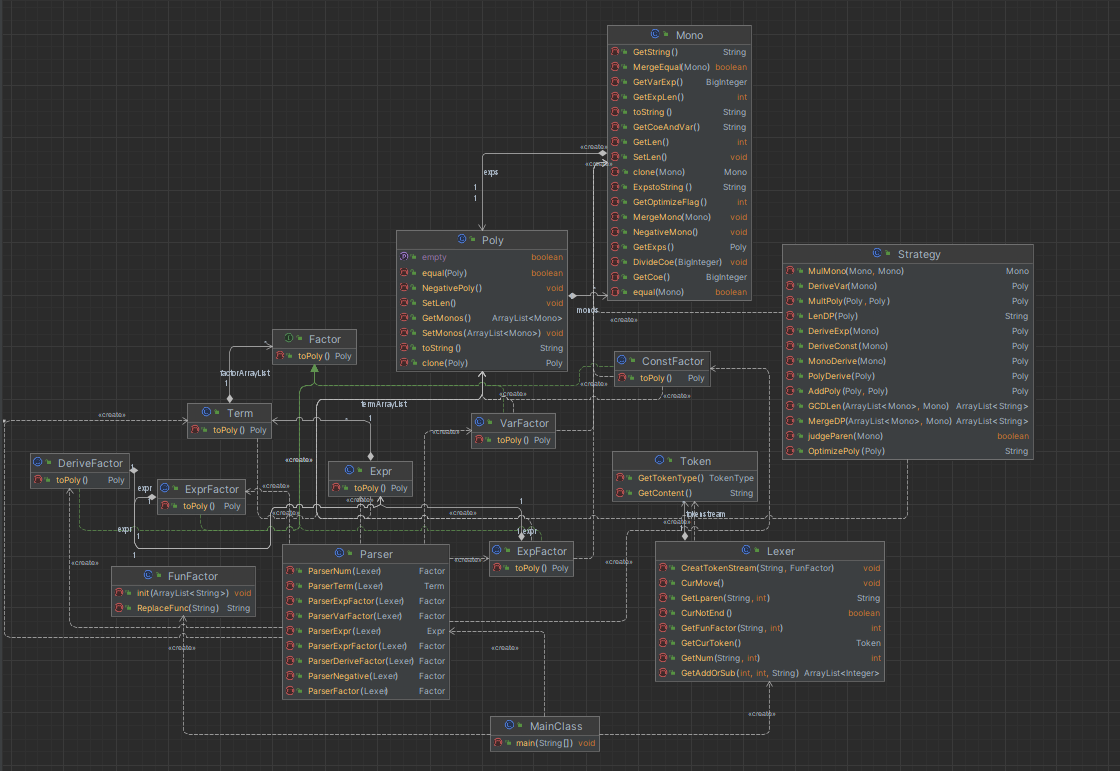1120x771 pixels.
Task: Click the class icon beside DeriveFactor header
Action: click(x=38, y=462)
